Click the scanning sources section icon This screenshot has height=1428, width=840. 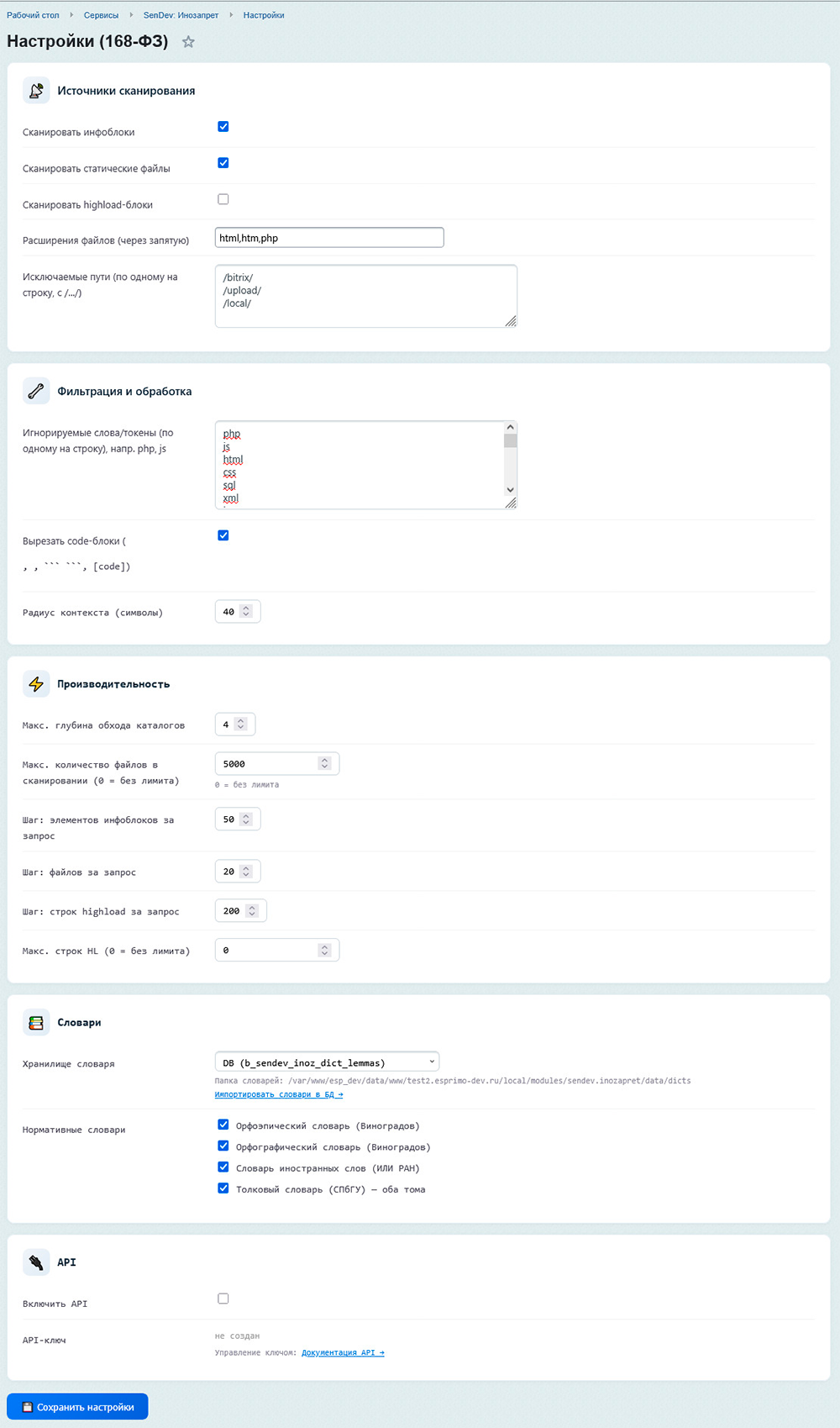tap(36, 91)
